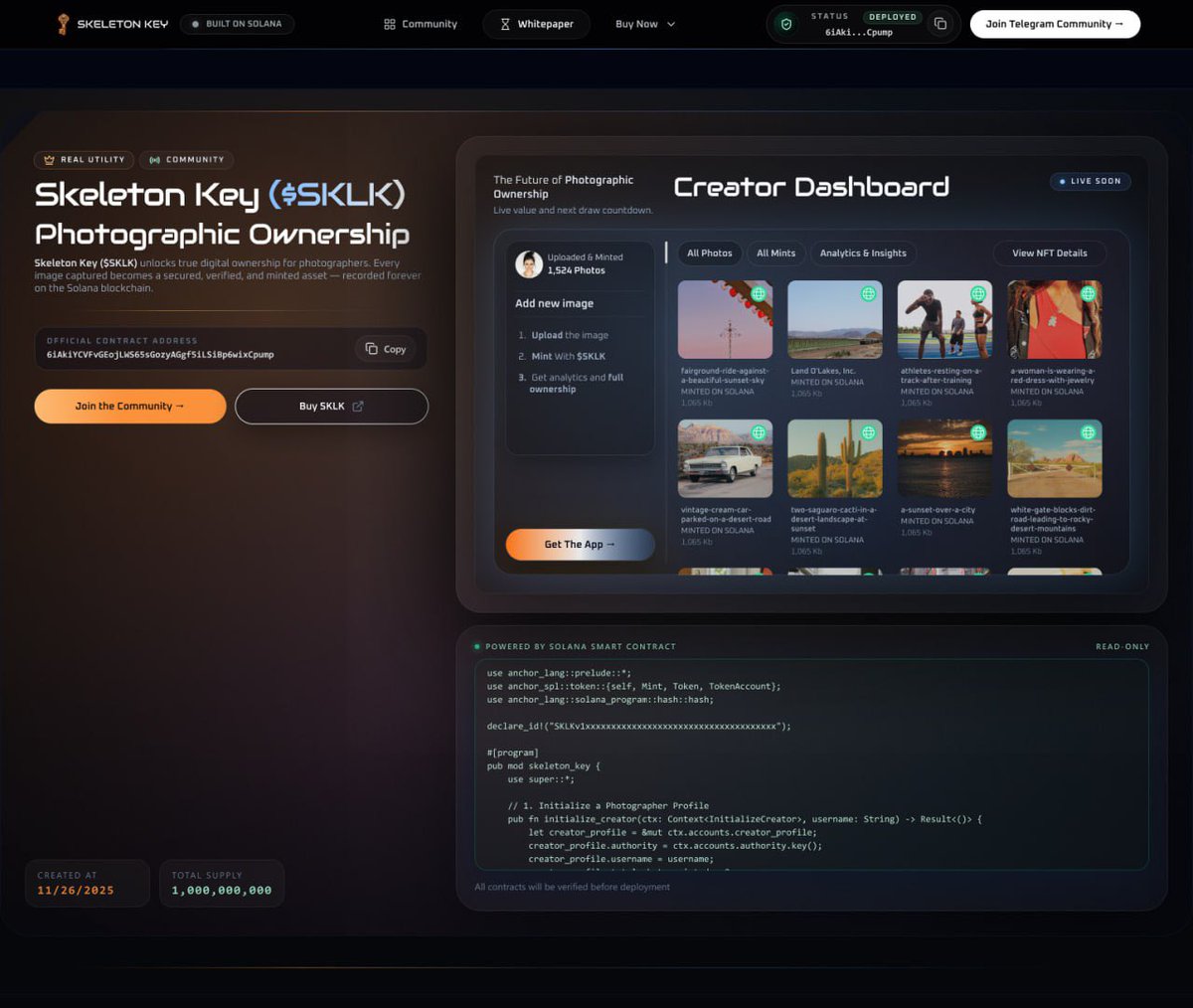This screenshot has width=1193, height=1008.
Task: Click the Add new image heading
Action: 555,304
